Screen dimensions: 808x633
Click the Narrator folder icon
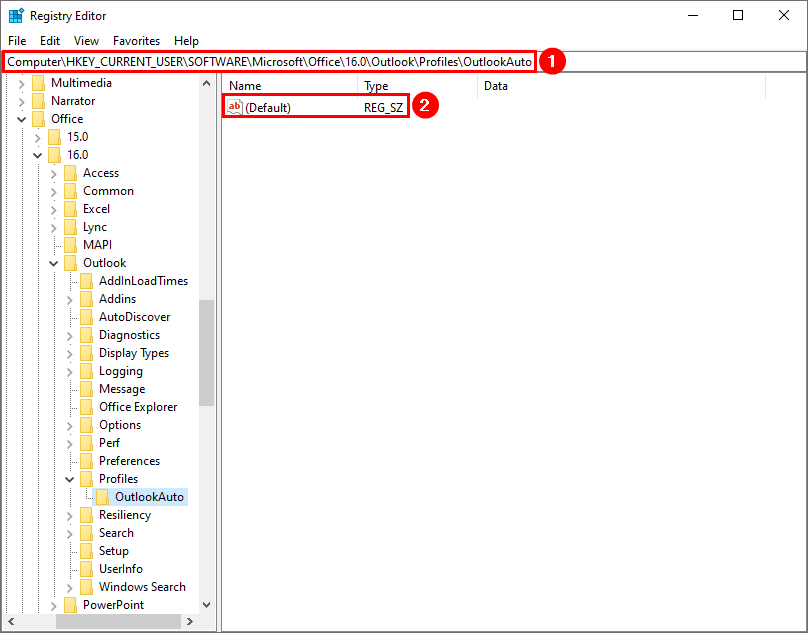coord(38,101)
